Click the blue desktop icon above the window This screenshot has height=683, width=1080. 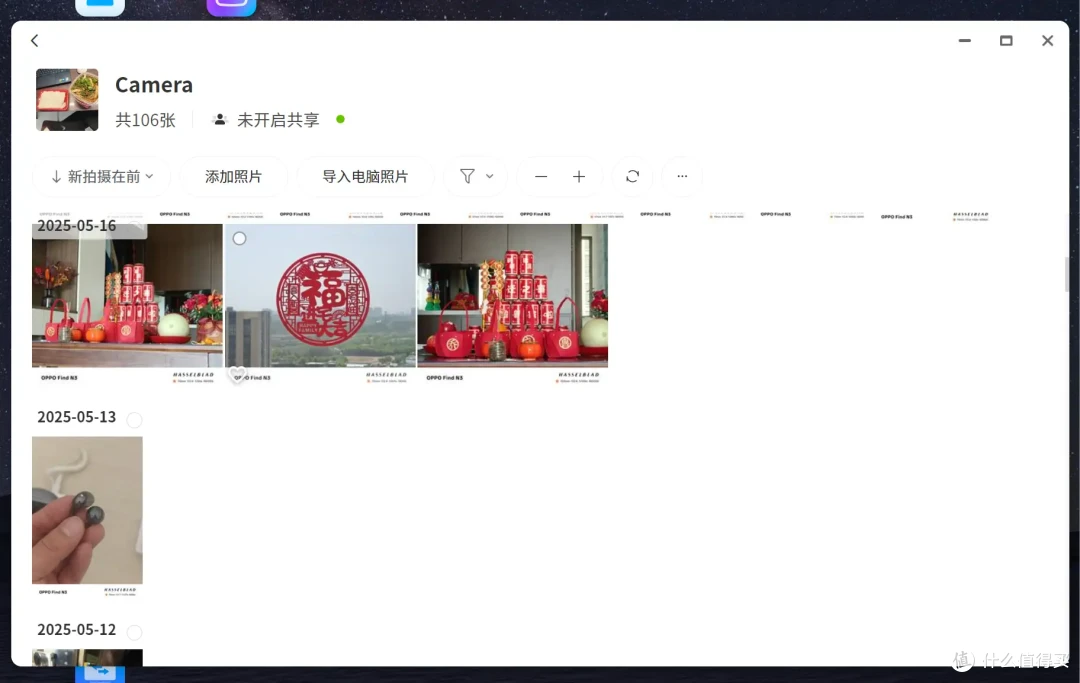click(x=100, y=8)
